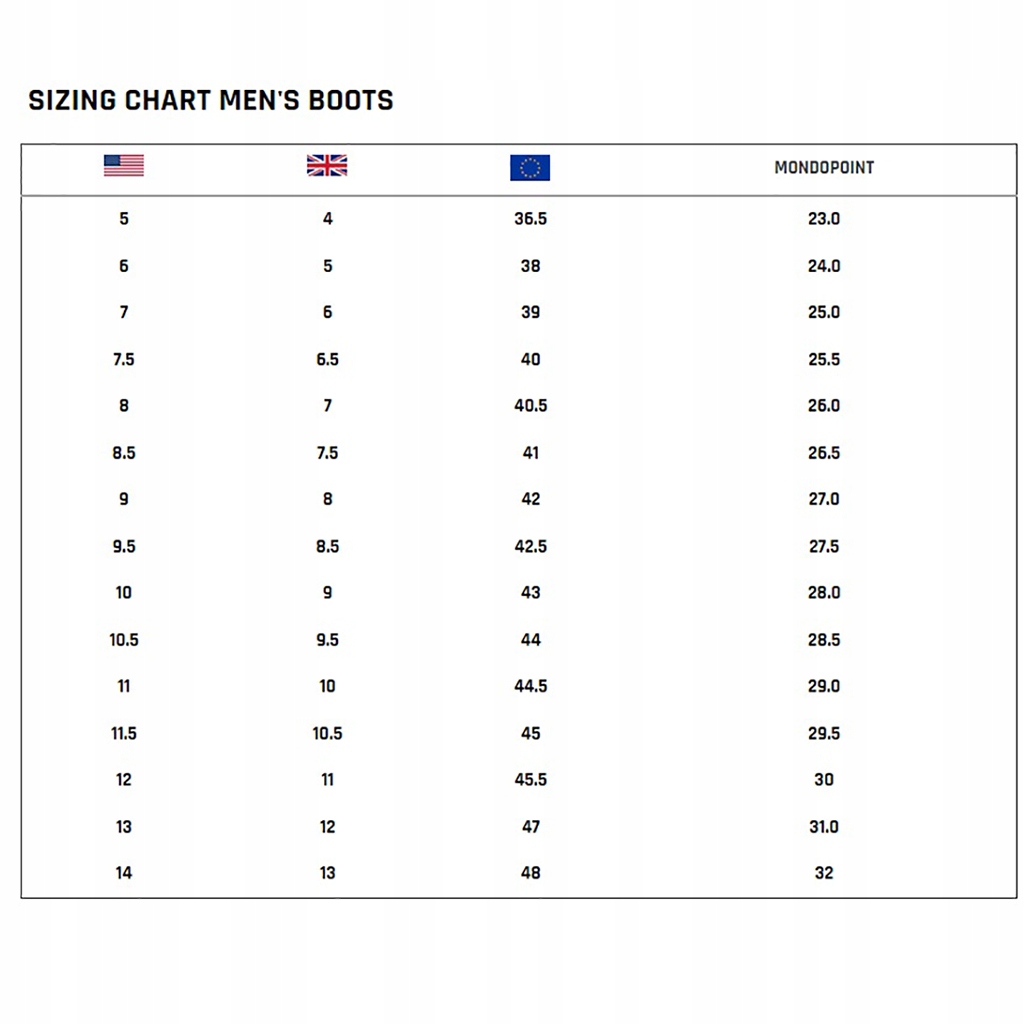The image size is (1024, 1024).
Task: Select EU size 36.5 cell
Action: [530, 219]
